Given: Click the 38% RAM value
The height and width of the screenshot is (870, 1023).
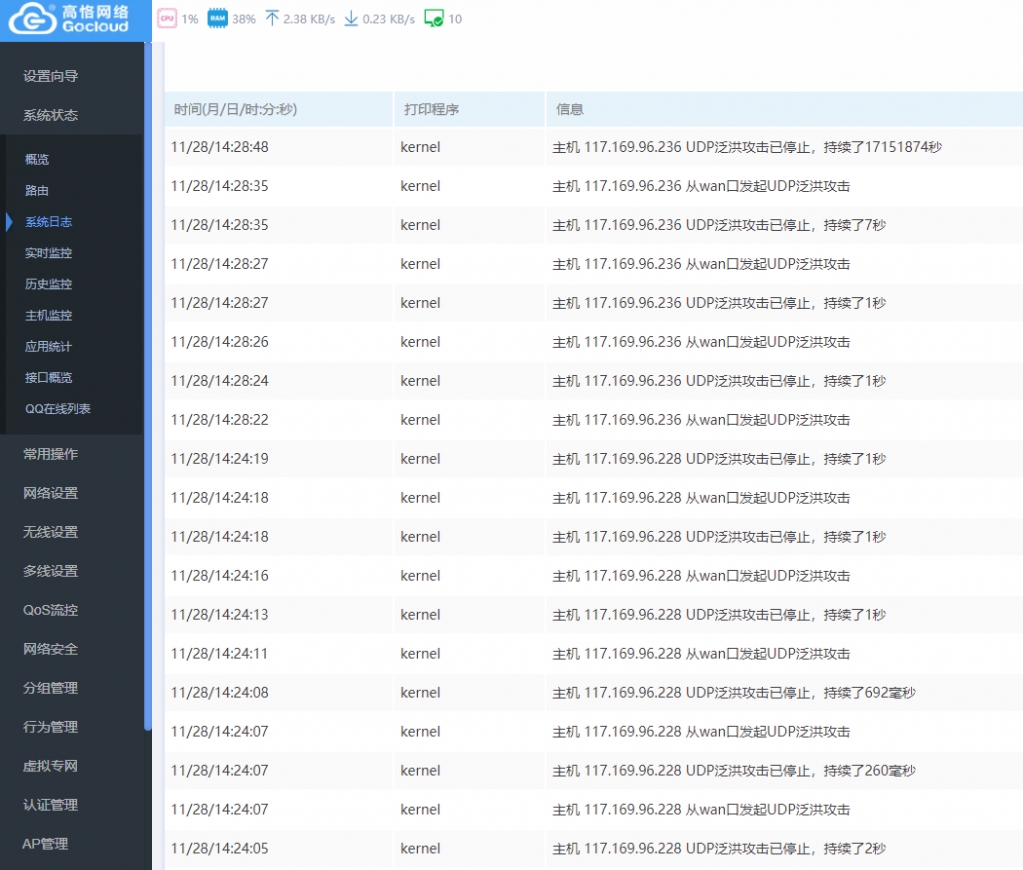Looking at the screenshot, I should pos(244,19).
